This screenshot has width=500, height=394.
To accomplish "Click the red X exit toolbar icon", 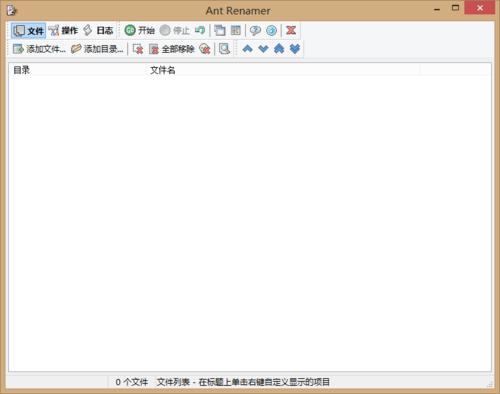I will coord(291,31).
